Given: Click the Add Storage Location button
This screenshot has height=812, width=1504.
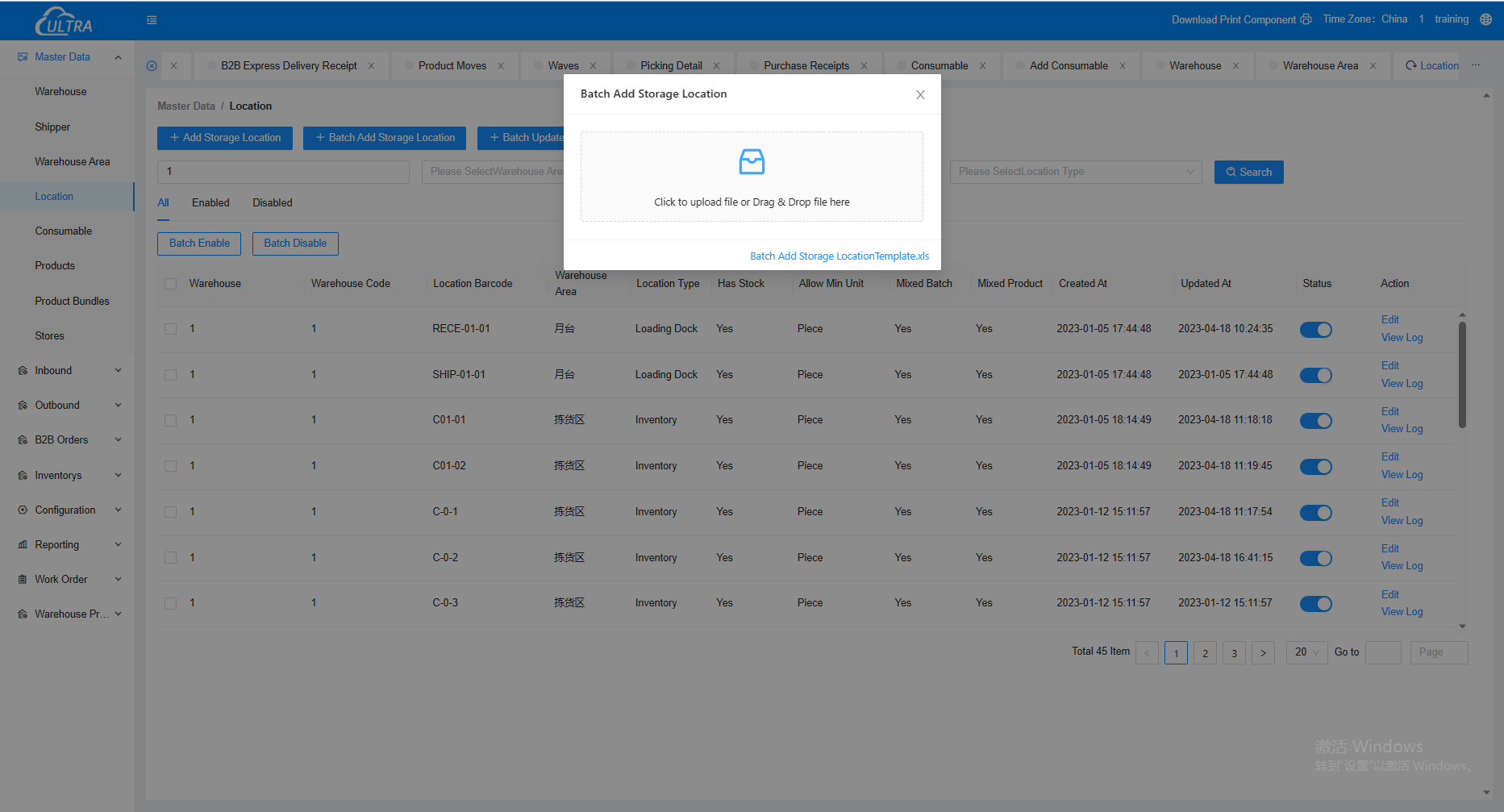Looking at the screenshot, I should click(225, 138).
